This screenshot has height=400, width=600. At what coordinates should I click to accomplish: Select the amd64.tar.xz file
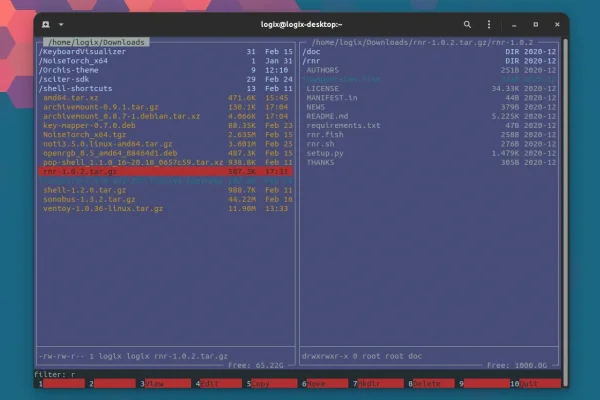(165, 98)
